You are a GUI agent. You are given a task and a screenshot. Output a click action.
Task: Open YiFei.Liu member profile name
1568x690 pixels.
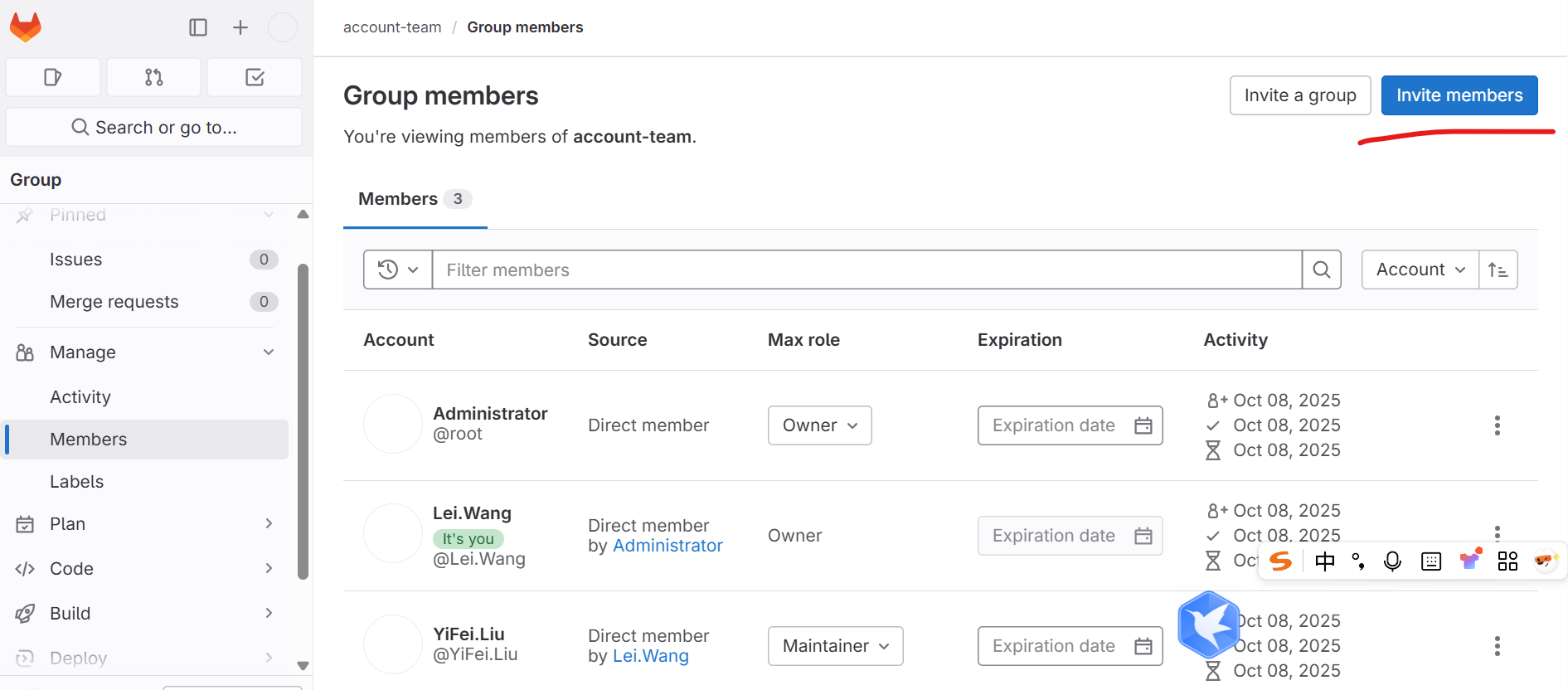coord(468,634)
